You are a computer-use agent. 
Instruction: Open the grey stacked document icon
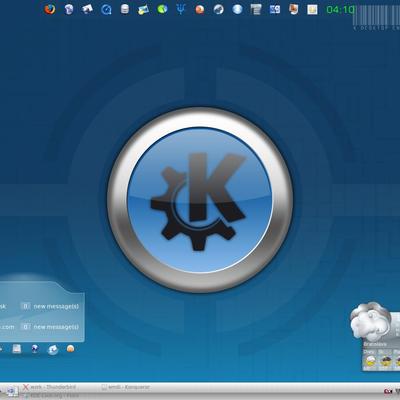coord(256,9)
